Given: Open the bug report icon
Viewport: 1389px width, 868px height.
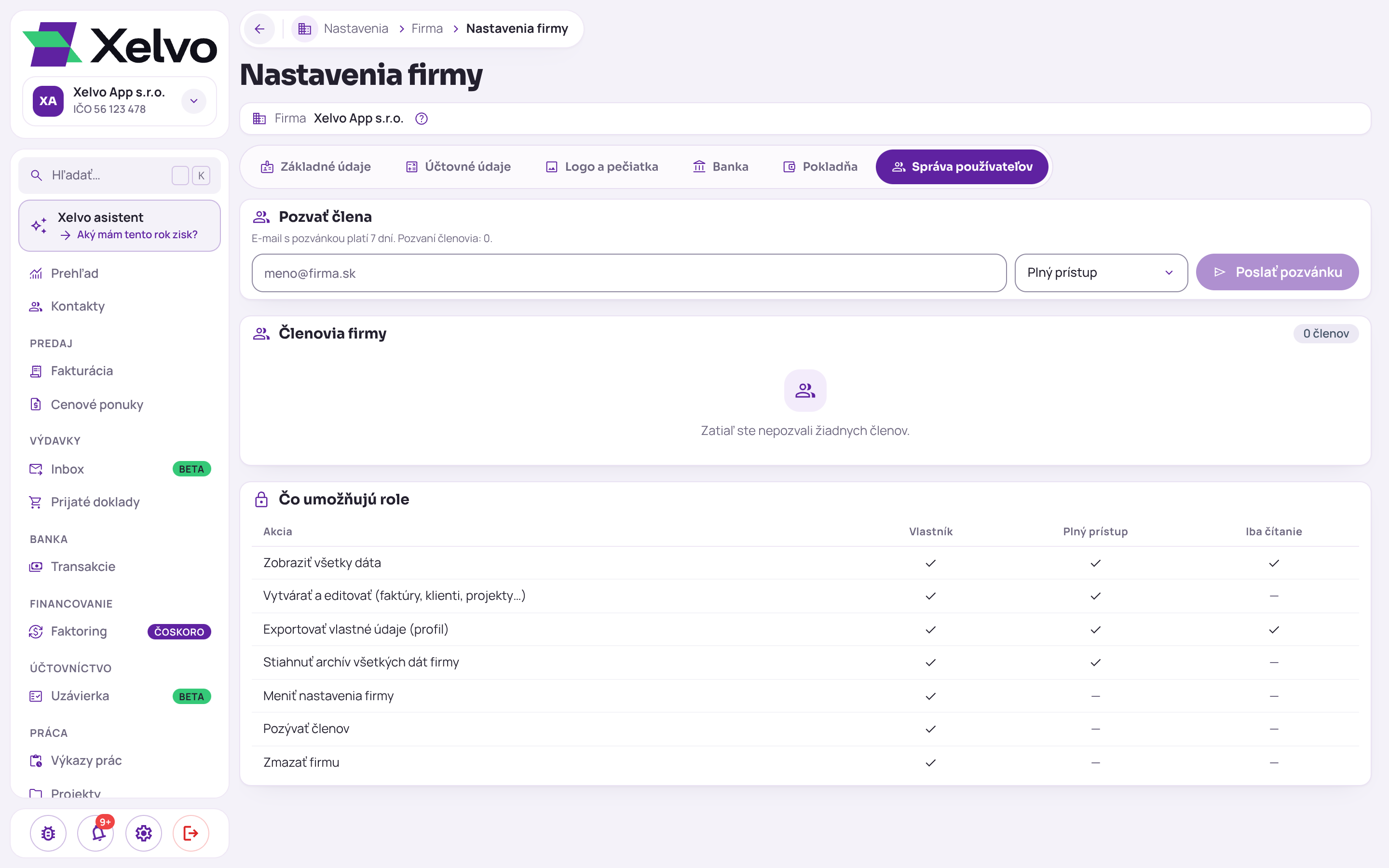Looking at the screenshot, I should pyautogui.click(x=48, y=833).
